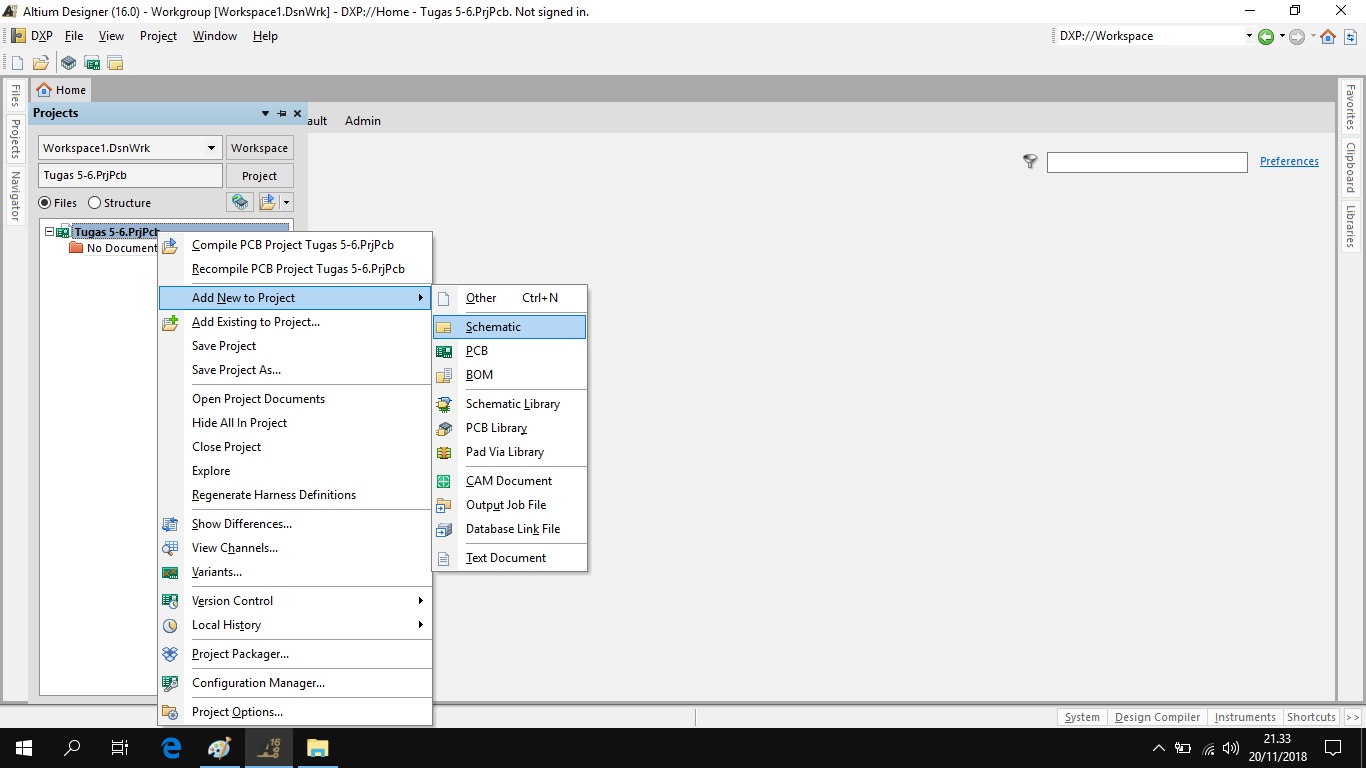
Task: Collapse the Tugas 5-6.PrjPcb tree node
Action: (x=49, y=232)
